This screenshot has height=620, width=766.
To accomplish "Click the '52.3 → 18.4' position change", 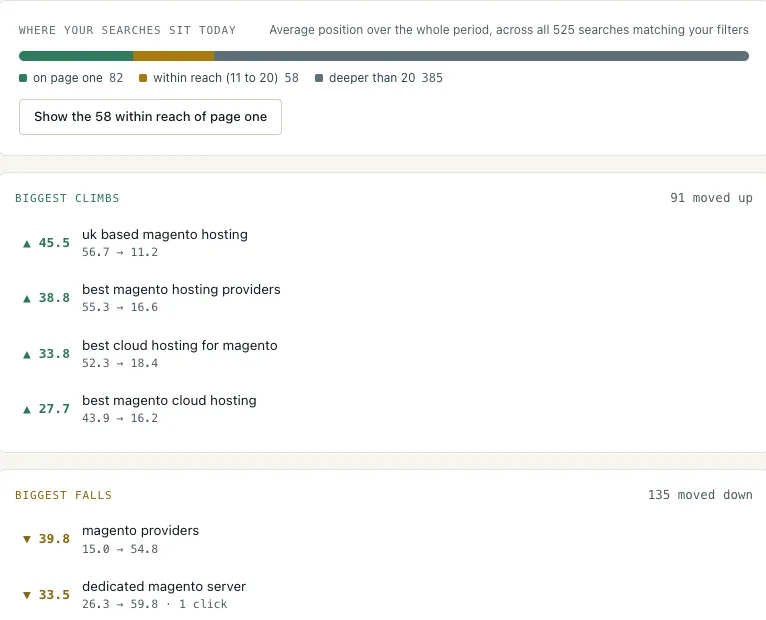I will (x=120, y=363).
